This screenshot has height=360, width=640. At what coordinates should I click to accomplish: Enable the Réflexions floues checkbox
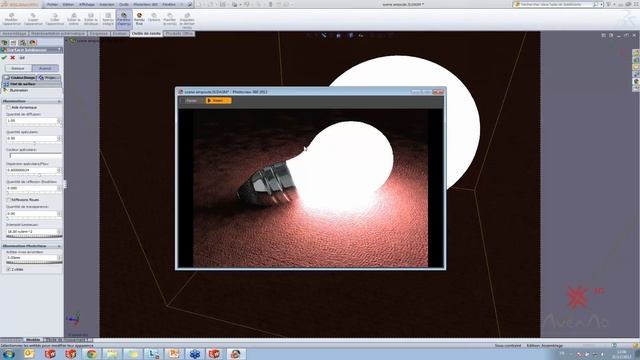coord(8,200)
